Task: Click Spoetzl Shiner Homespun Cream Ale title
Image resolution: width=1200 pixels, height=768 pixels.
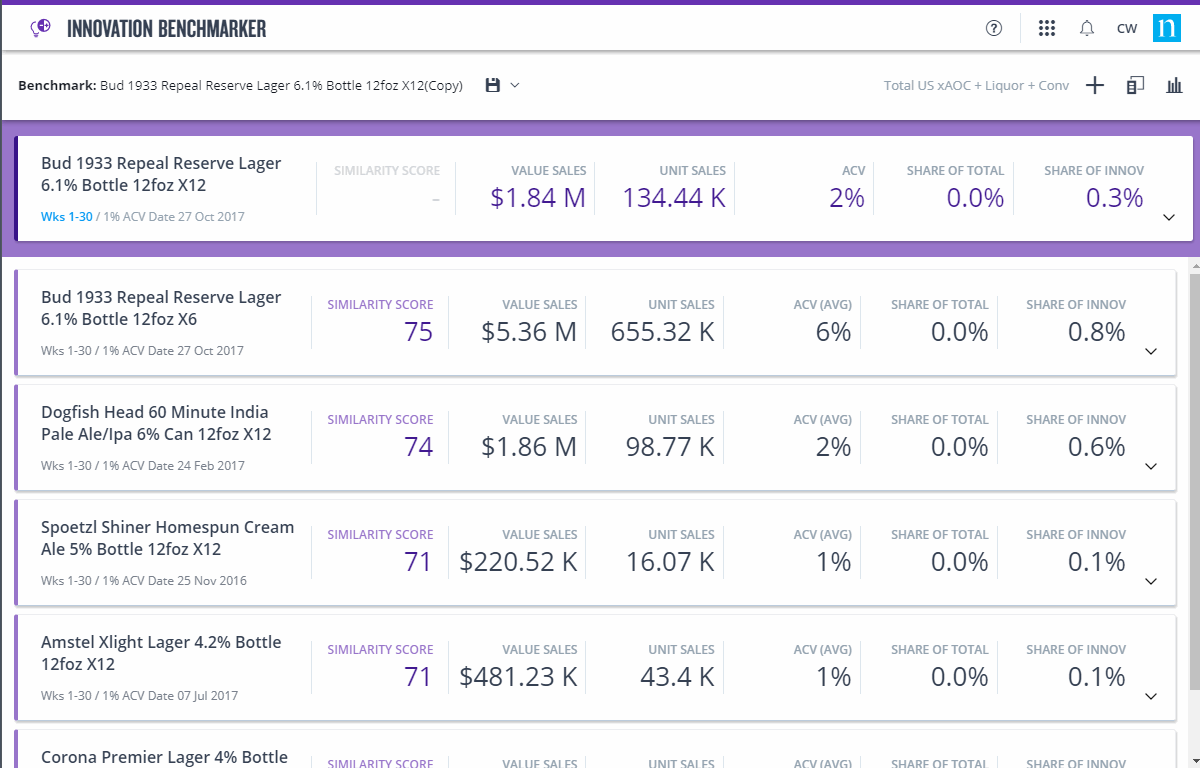Action: tap(168, 538)
